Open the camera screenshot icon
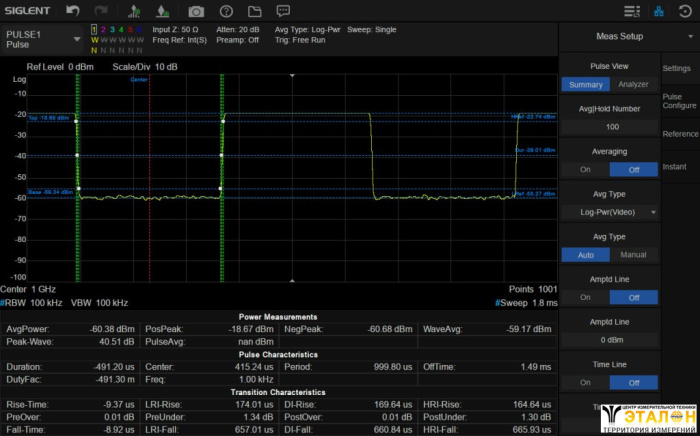 196,11
